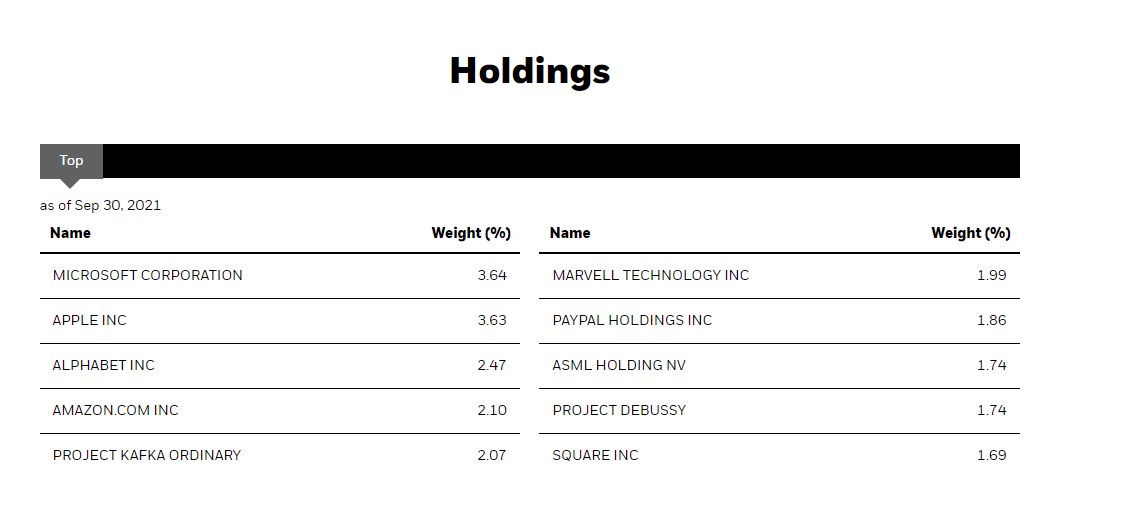Click the black holdings tab bar

coord(561,161)
